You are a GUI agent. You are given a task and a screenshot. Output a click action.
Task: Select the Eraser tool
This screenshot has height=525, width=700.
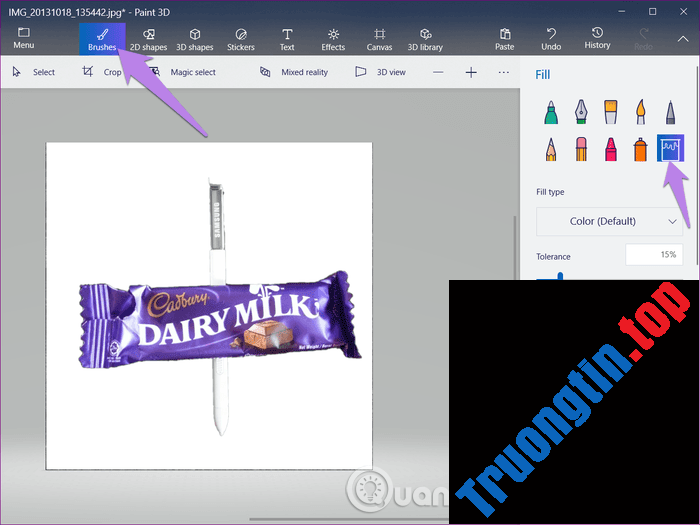tap(581, 149)
